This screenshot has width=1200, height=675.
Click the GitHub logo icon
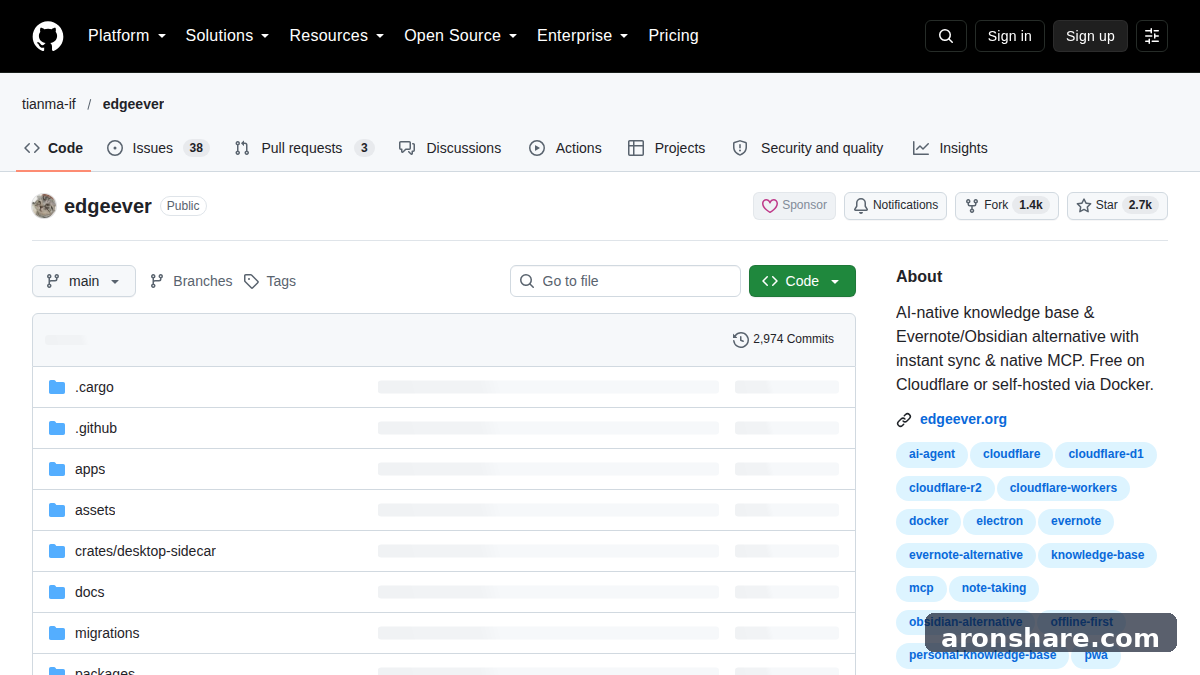click(48, 36)
